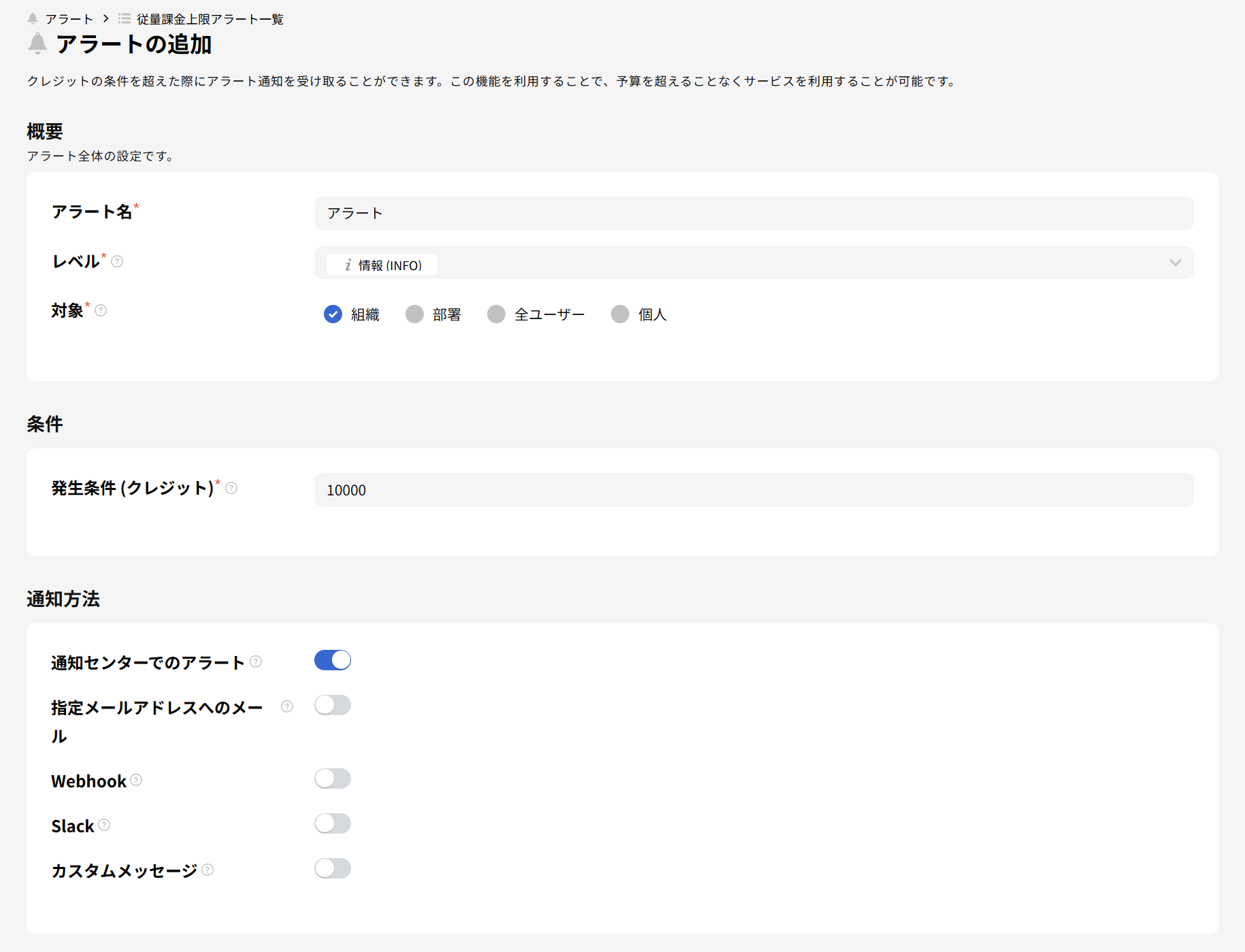Click the help icon next to Slack

(104, 825)
